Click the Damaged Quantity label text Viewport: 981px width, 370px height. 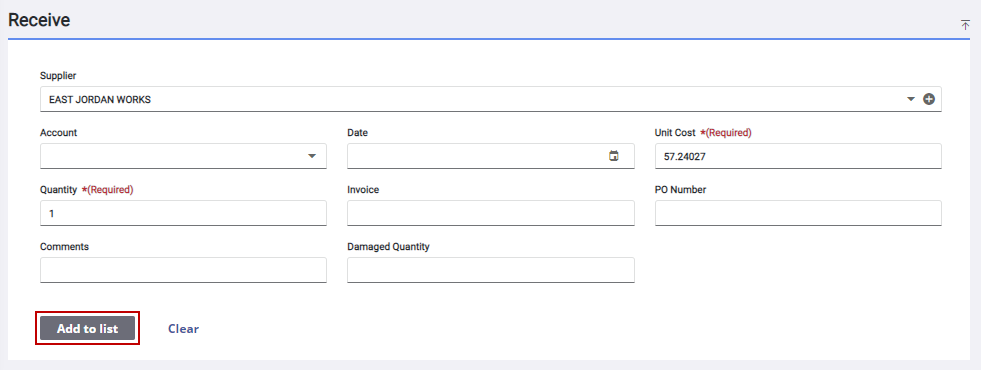point(389,247)
